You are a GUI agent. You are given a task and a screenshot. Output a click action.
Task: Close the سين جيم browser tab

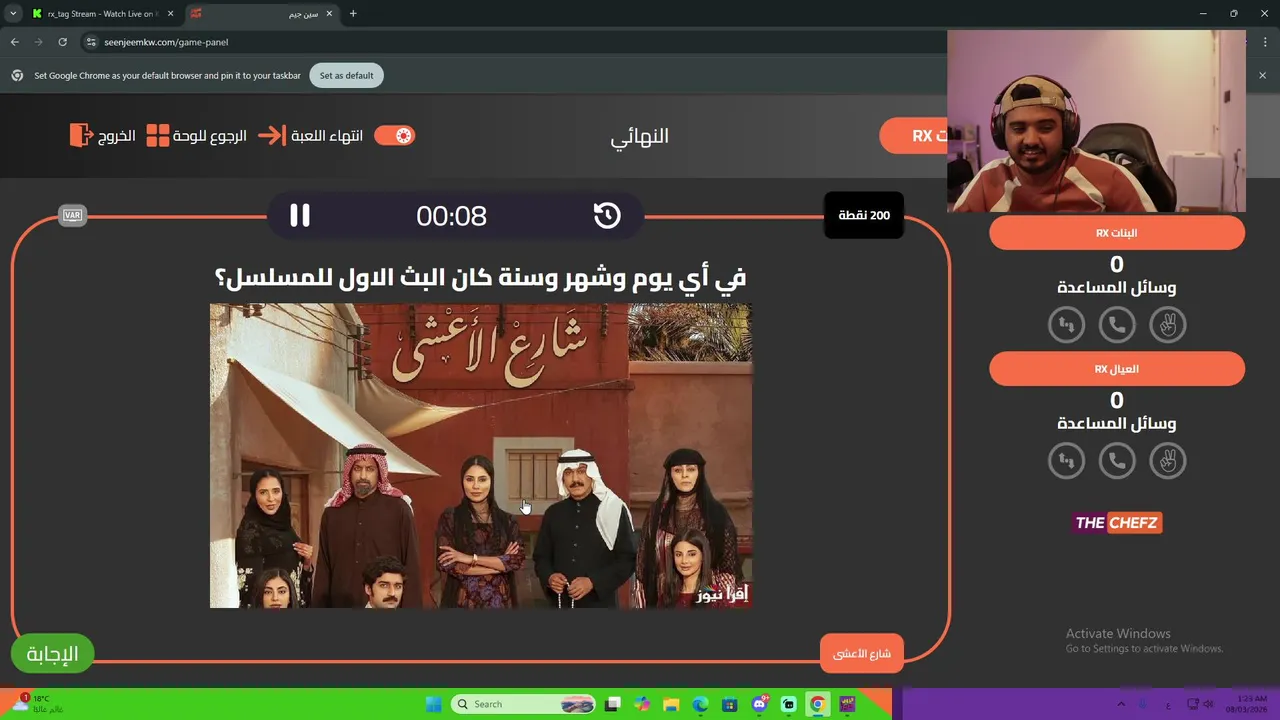[329, 14]
